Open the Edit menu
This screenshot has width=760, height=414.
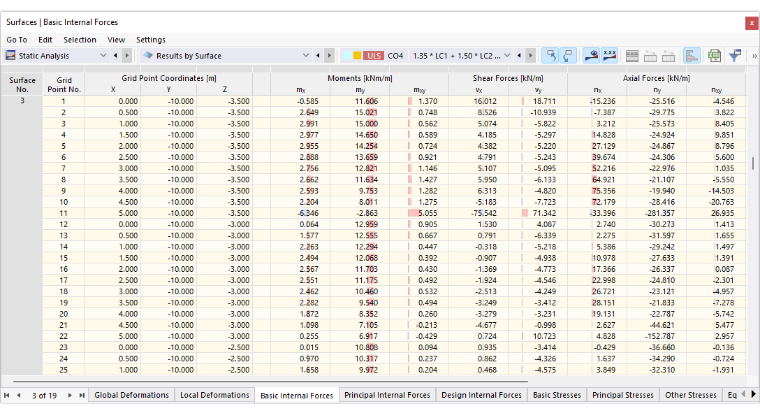coord(45,40)
